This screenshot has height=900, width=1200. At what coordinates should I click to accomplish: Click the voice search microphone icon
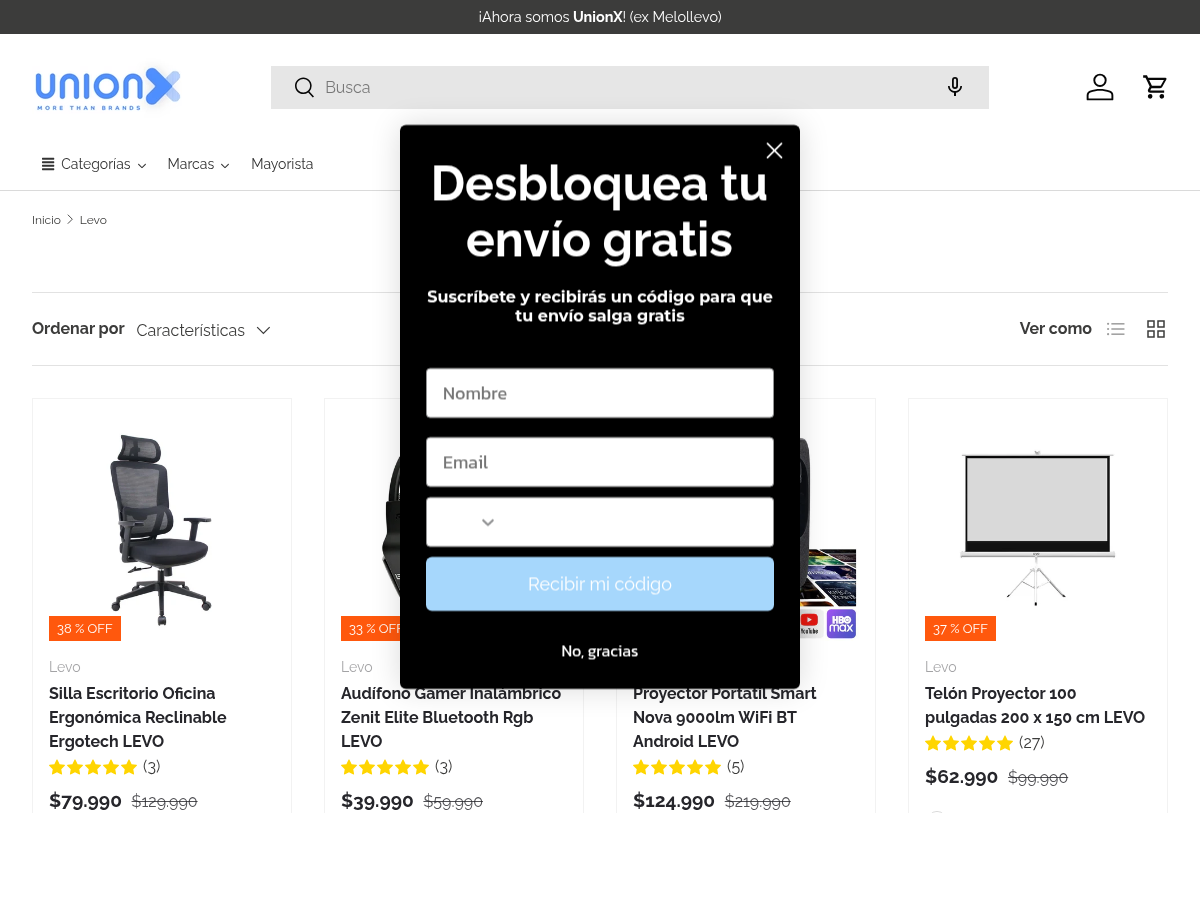[x=954, y=88]
